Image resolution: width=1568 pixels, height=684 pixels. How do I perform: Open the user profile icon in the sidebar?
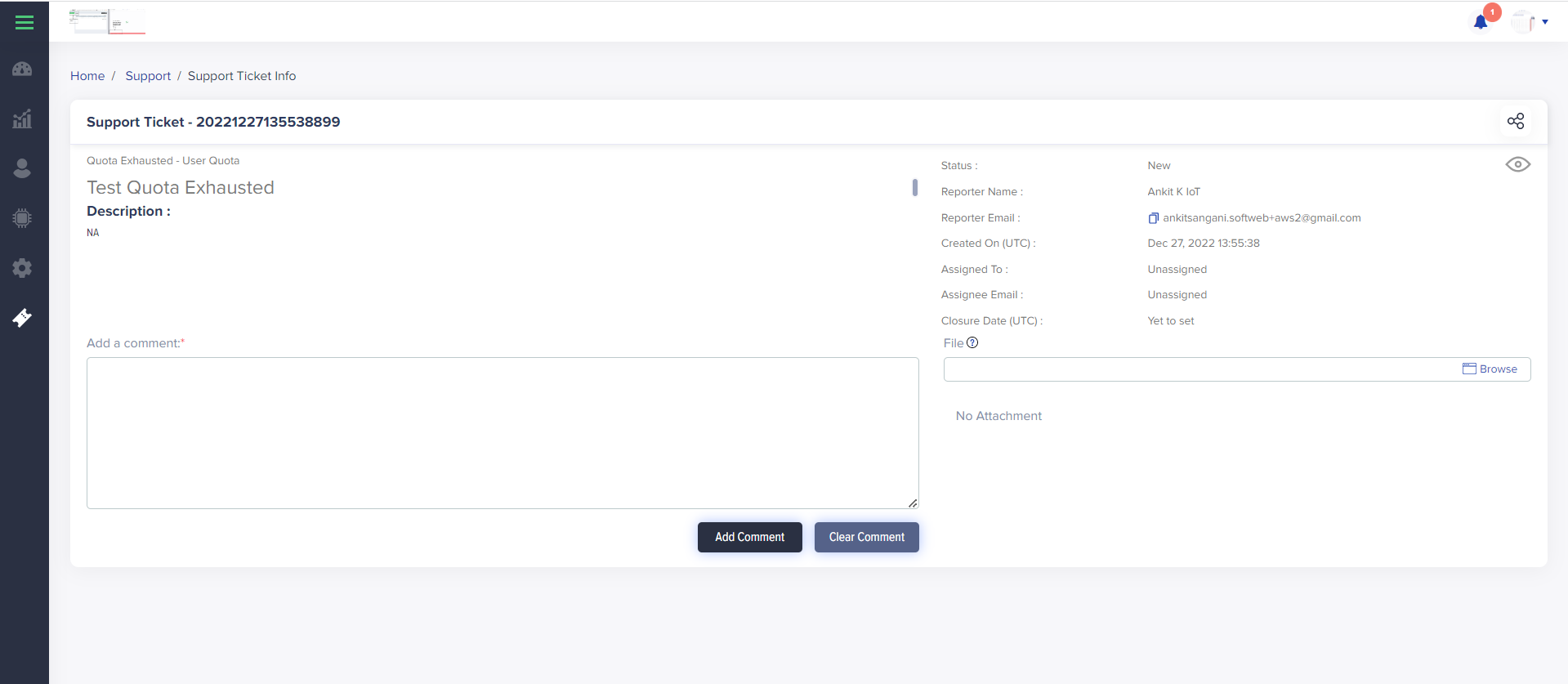(x=23, y=168)
